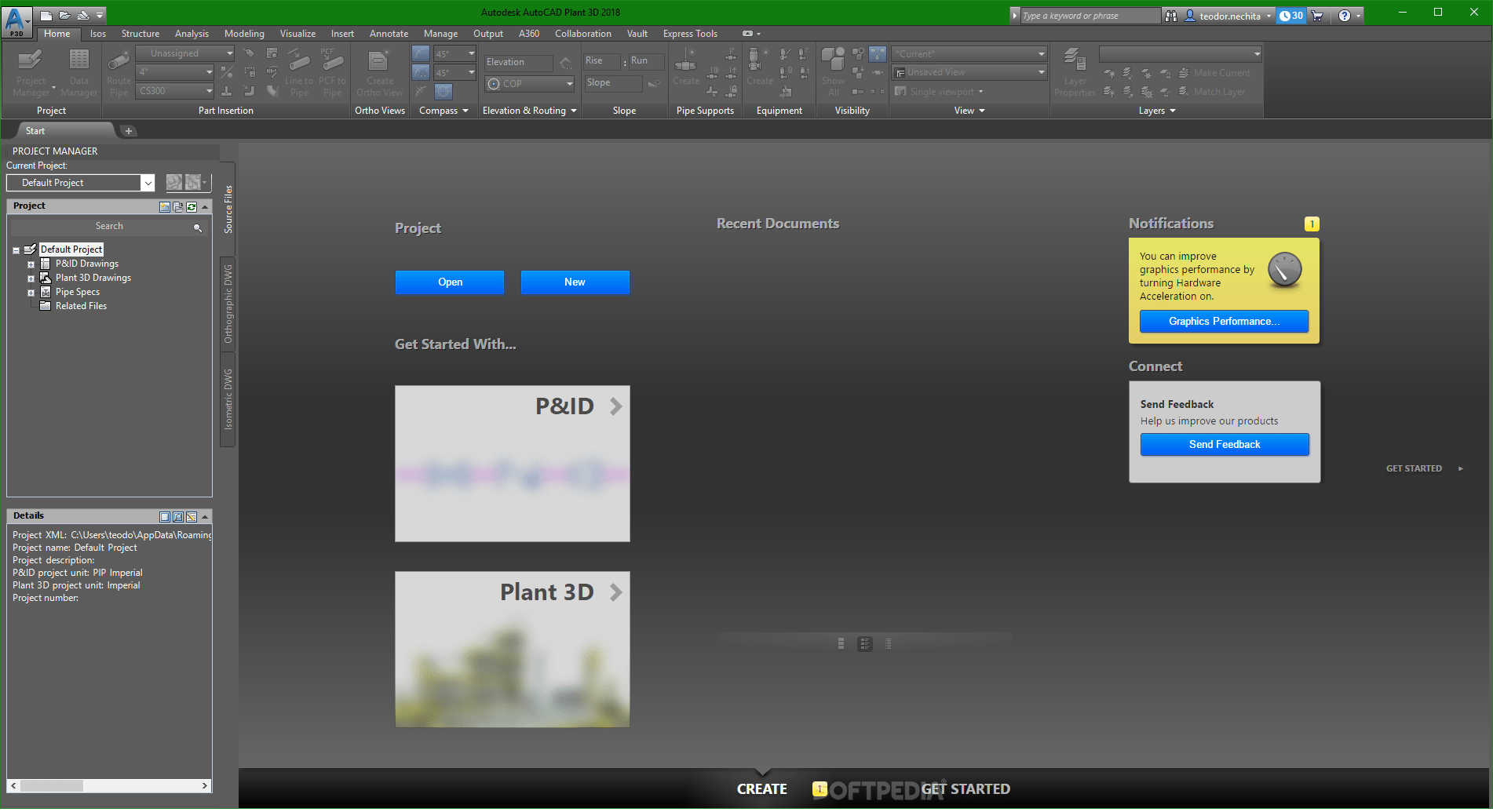The image size is (1493, 812).
Task: Click the Preview icon in Details header
Action: [x=178, y=517]
